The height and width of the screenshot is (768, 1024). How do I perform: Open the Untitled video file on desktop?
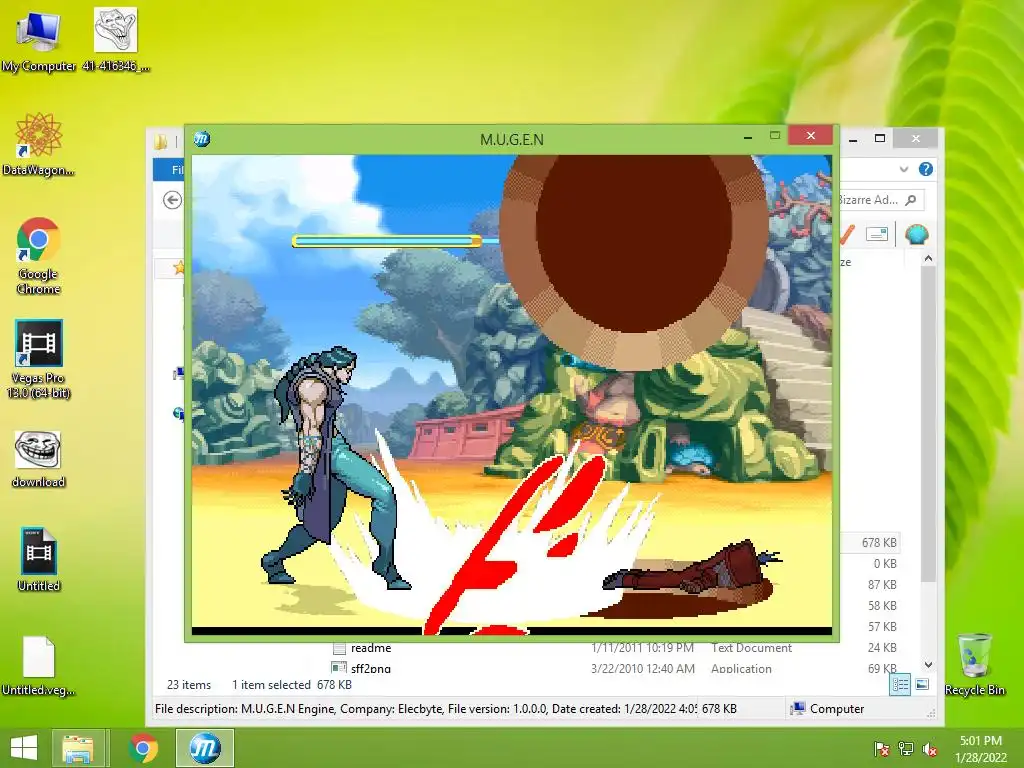(39, 559)
